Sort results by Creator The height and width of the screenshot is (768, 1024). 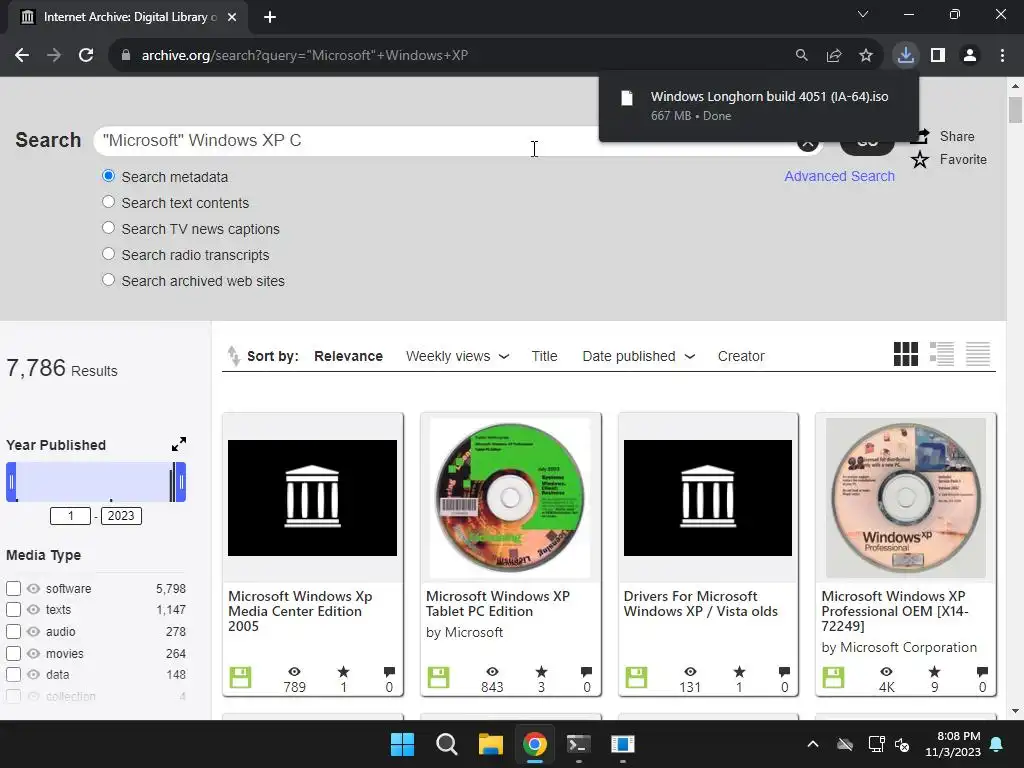tap(741, 356)
